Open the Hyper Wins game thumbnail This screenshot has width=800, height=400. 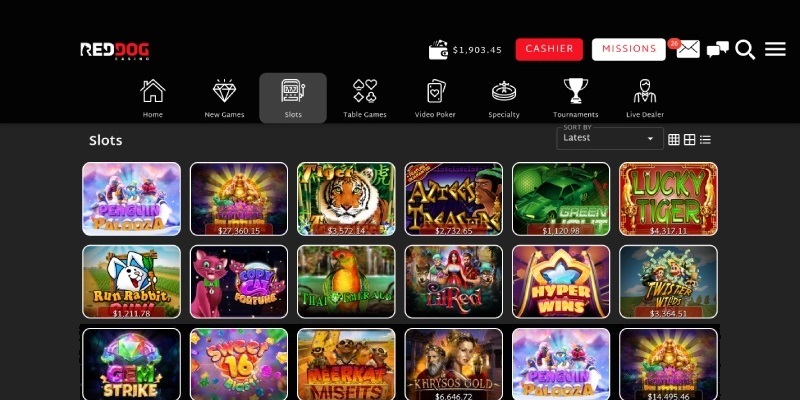coord(561,282)
